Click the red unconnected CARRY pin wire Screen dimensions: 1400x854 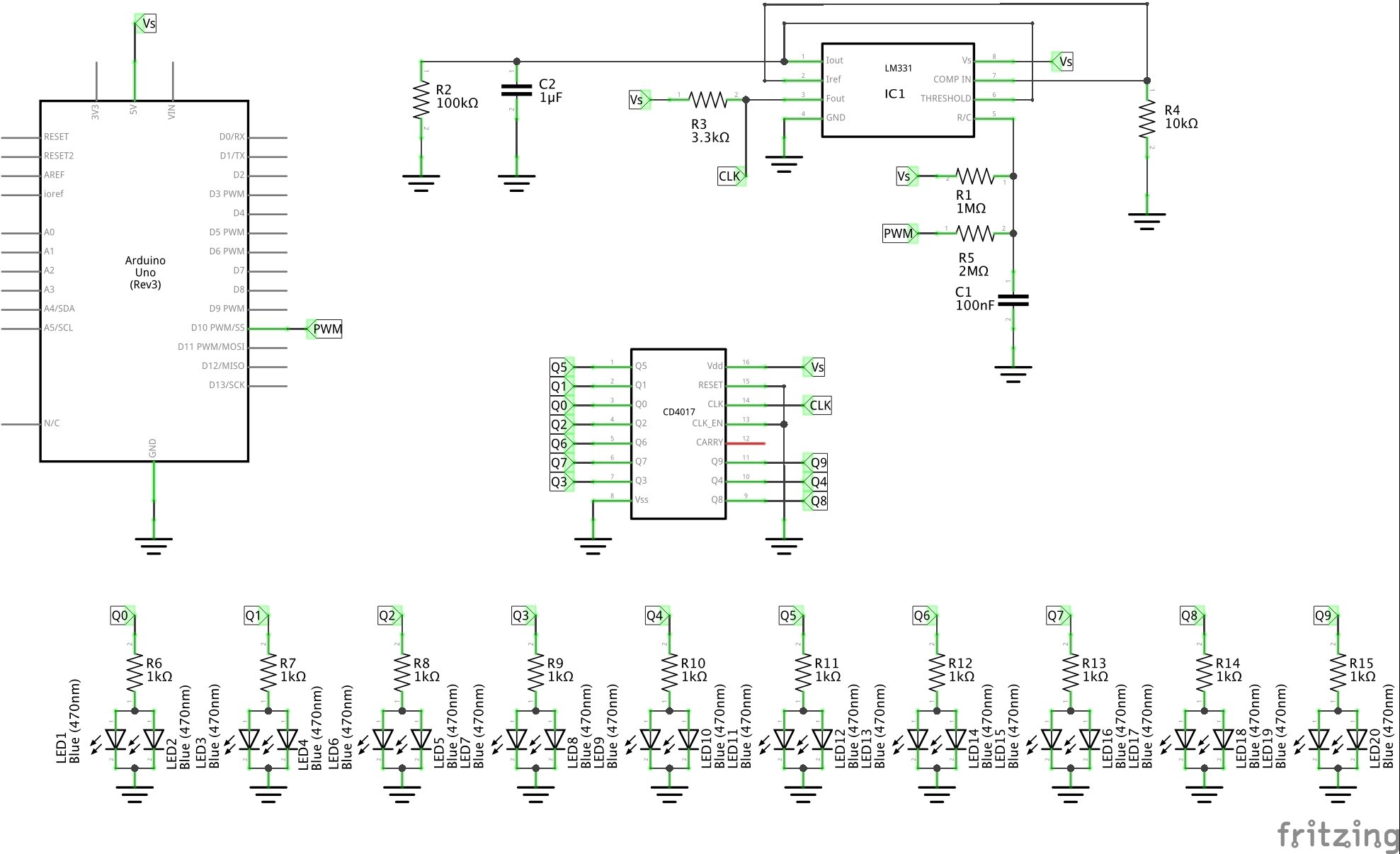[x=746, y=443]
